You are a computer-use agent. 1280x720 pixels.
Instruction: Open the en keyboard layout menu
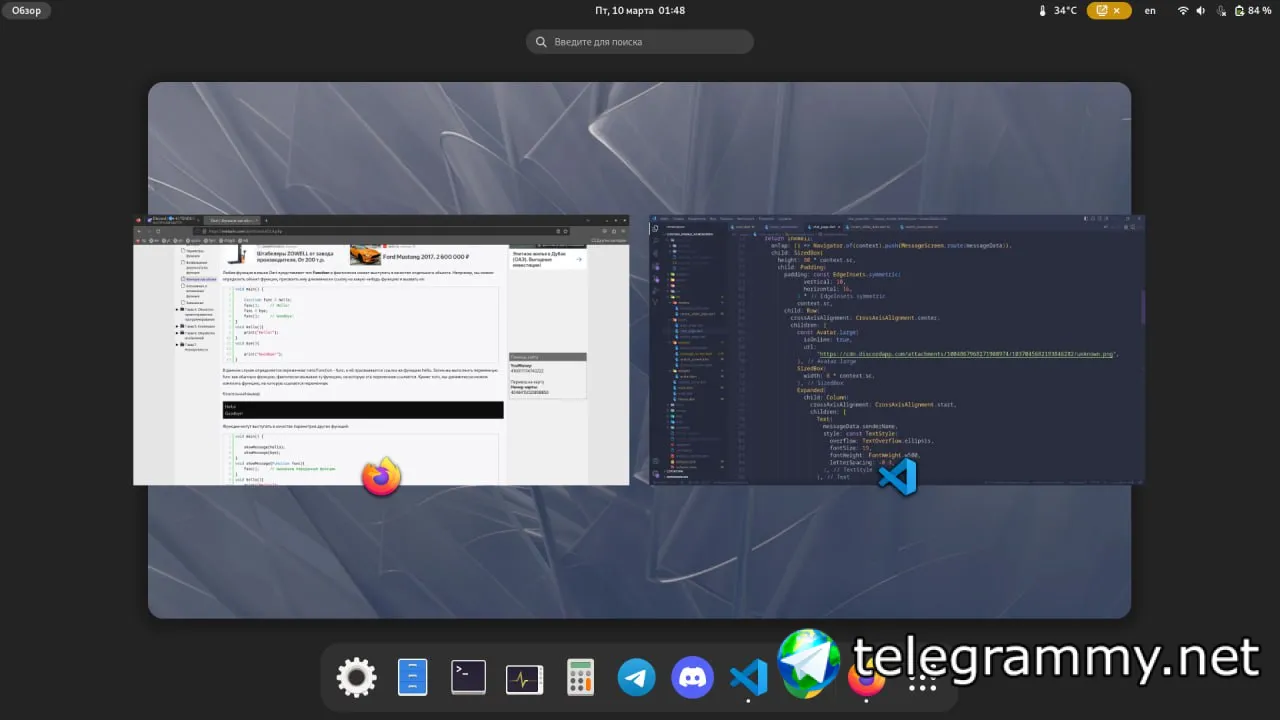click(1150, 11)
